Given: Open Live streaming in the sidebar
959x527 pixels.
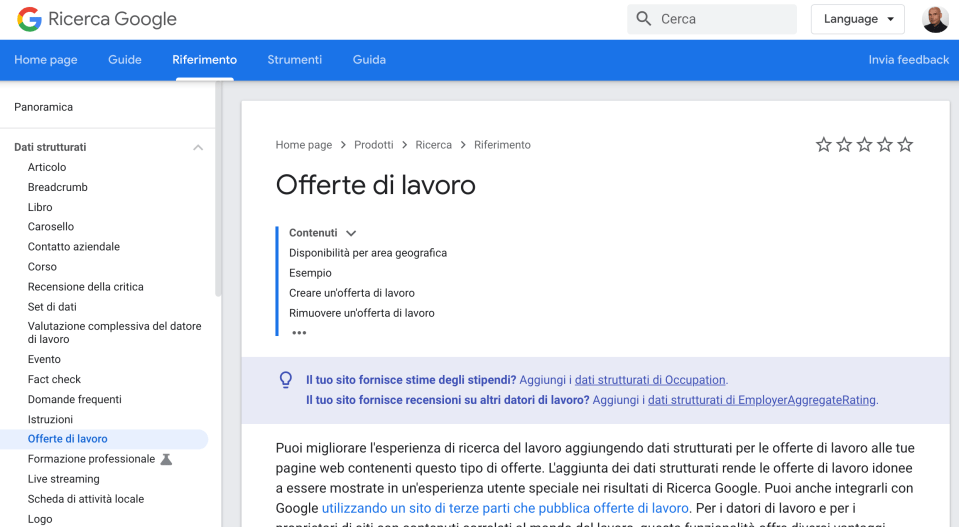Looking at the screenshot, I should coord(64,479).
